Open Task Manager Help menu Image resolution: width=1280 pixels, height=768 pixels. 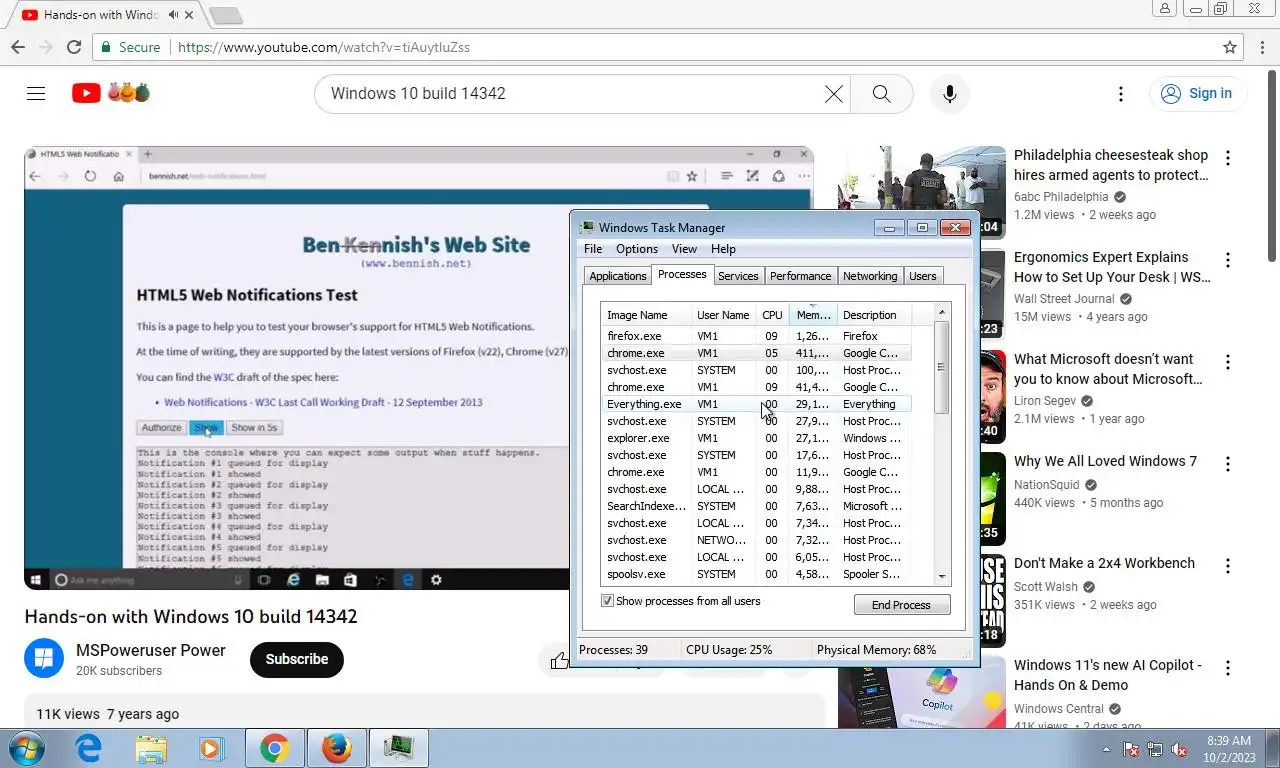(x=723, y=249)
